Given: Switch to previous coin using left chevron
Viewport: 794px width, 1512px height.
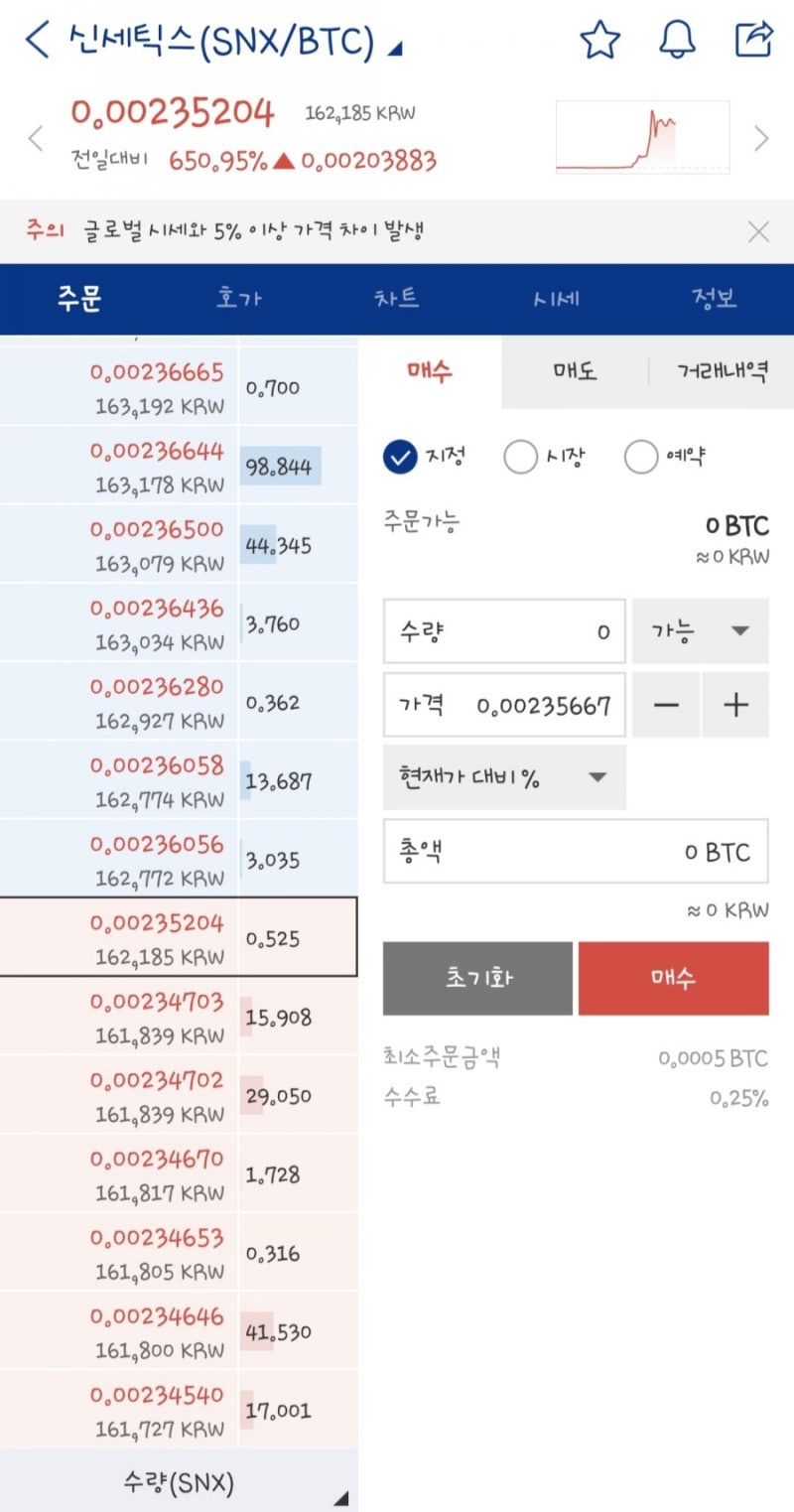Looking at the screenshot, I should (x=36, y=138).
